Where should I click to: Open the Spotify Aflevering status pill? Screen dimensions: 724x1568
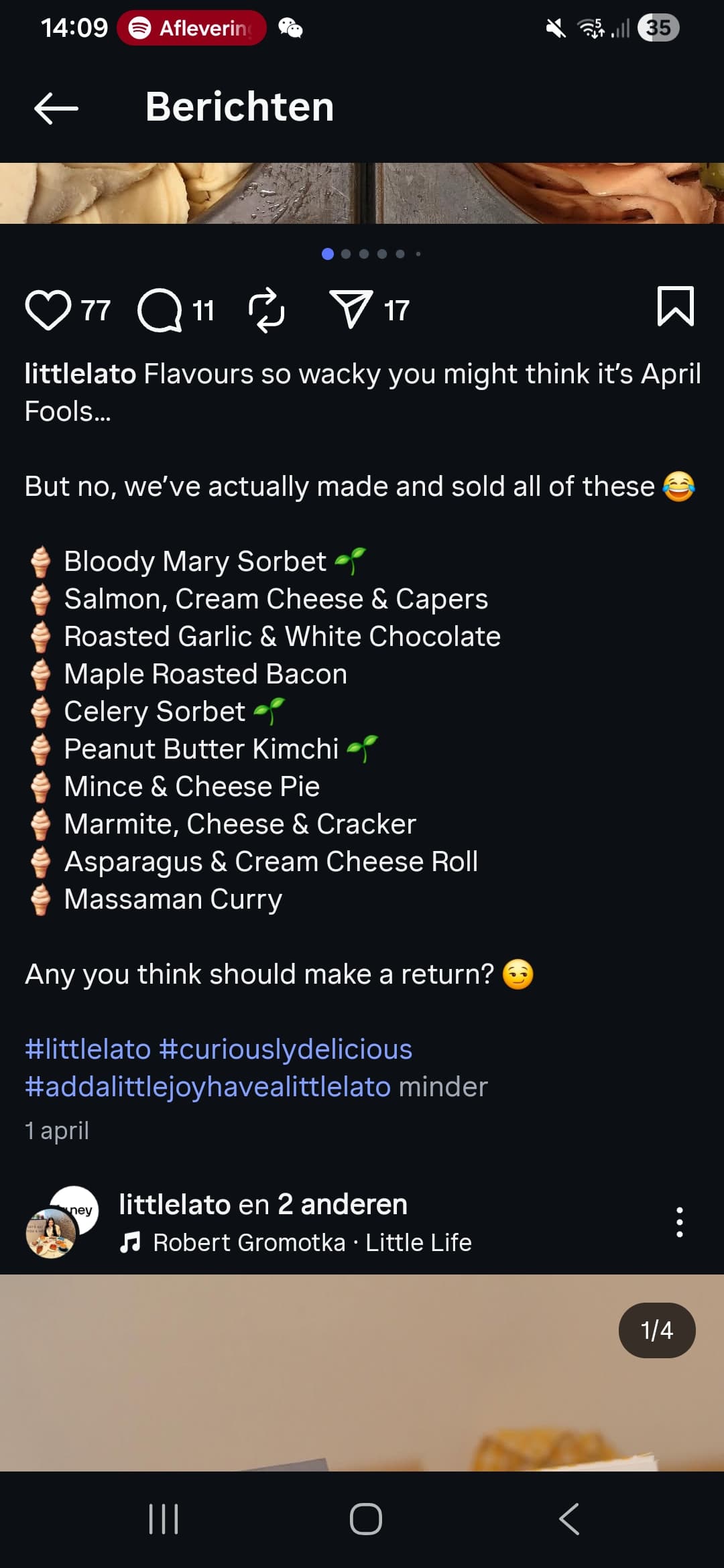[x=192, y=28]
